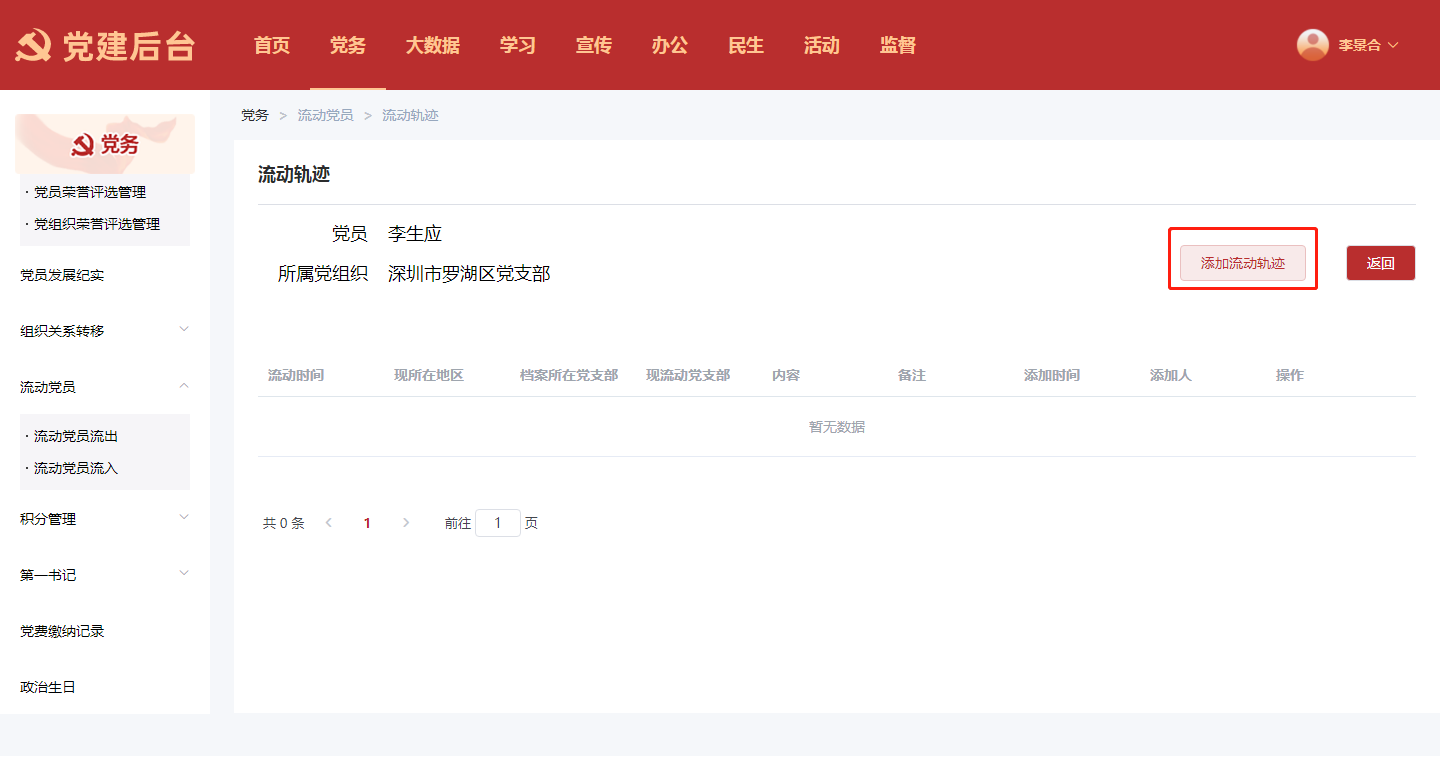The height and width of the screenshot is (757, 1440).
Task: Click the 添加流动轨迹 button
Action: point(1242,263)
